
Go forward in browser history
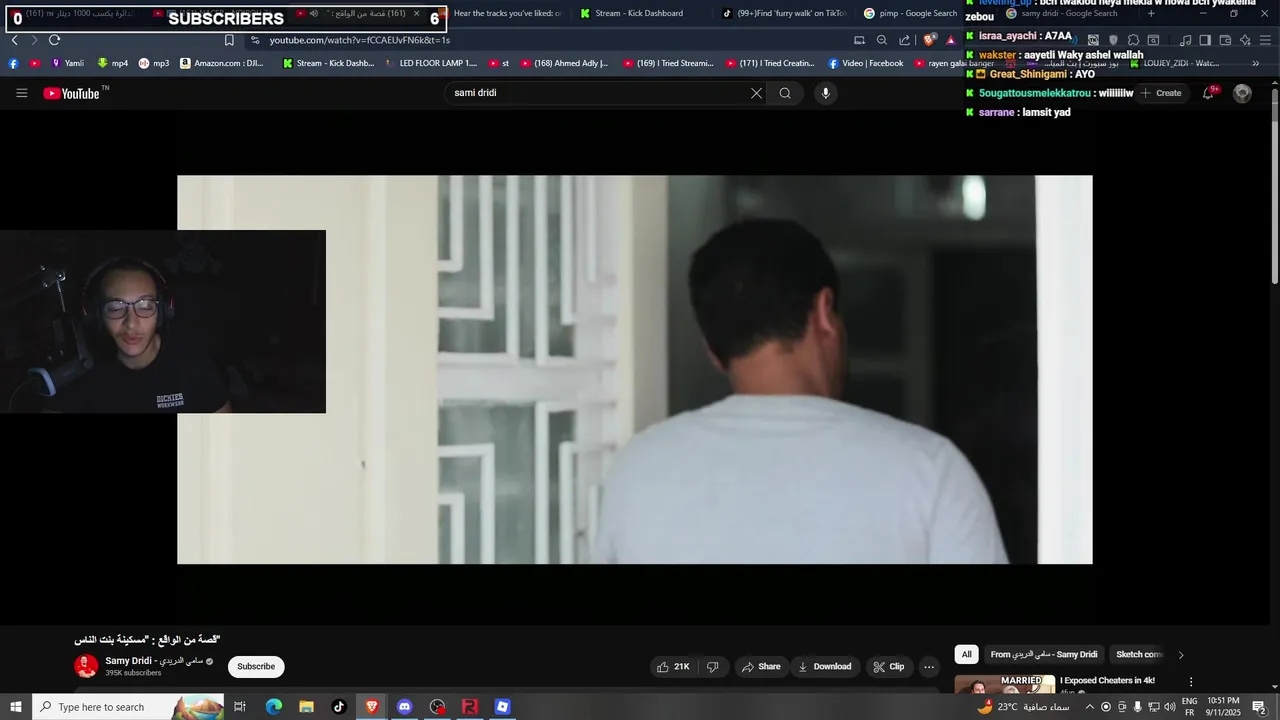(33, 40)
